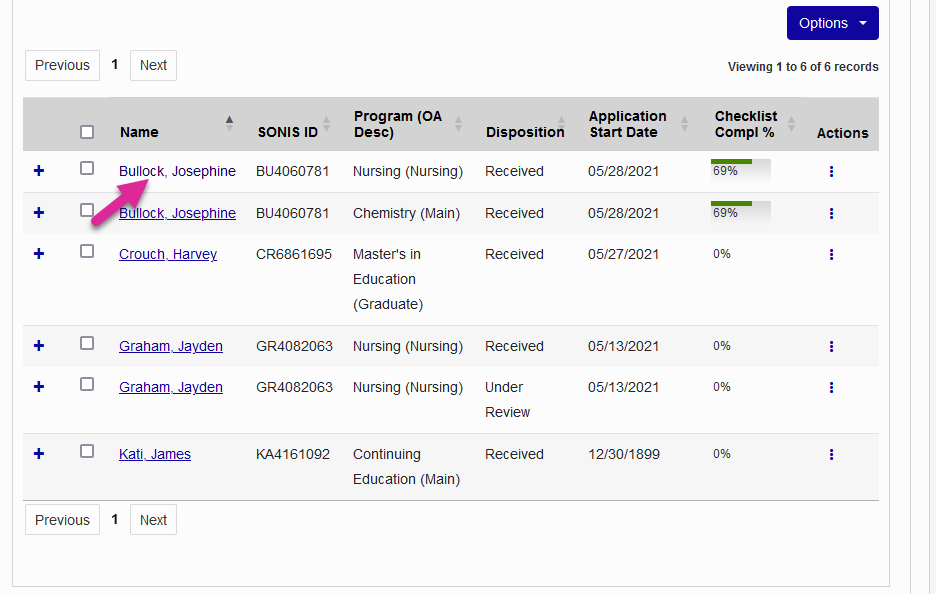Open the actions menu for Crouch, Harvey
Viewport: 936px width, 594px height.
coord(831,254)
